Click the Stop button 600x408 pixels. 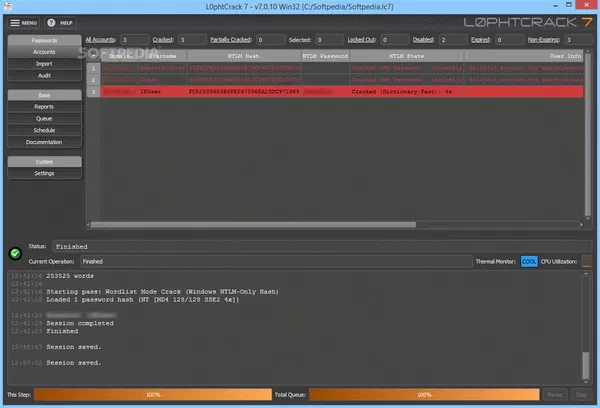click(581, 395)
